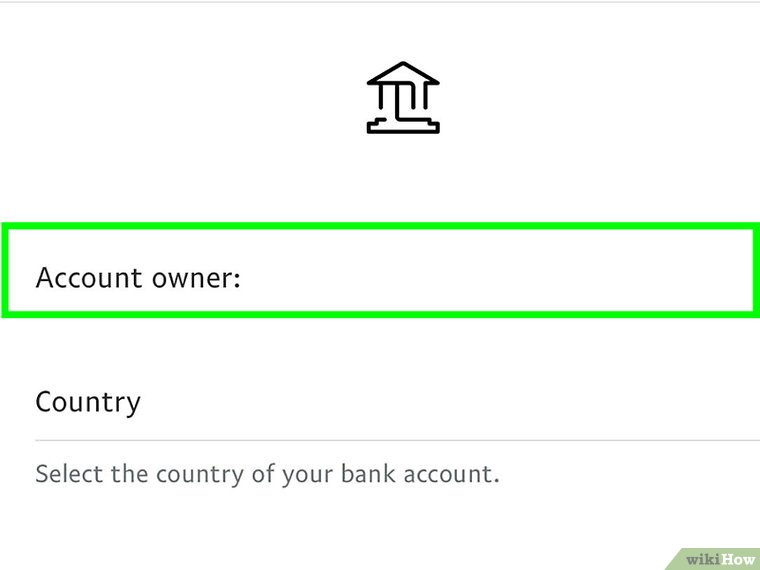The width and height of the screenshot is (760, 570).
Task: Click the green "wiki" part of the watermark
Action: [x=703, y=558]
